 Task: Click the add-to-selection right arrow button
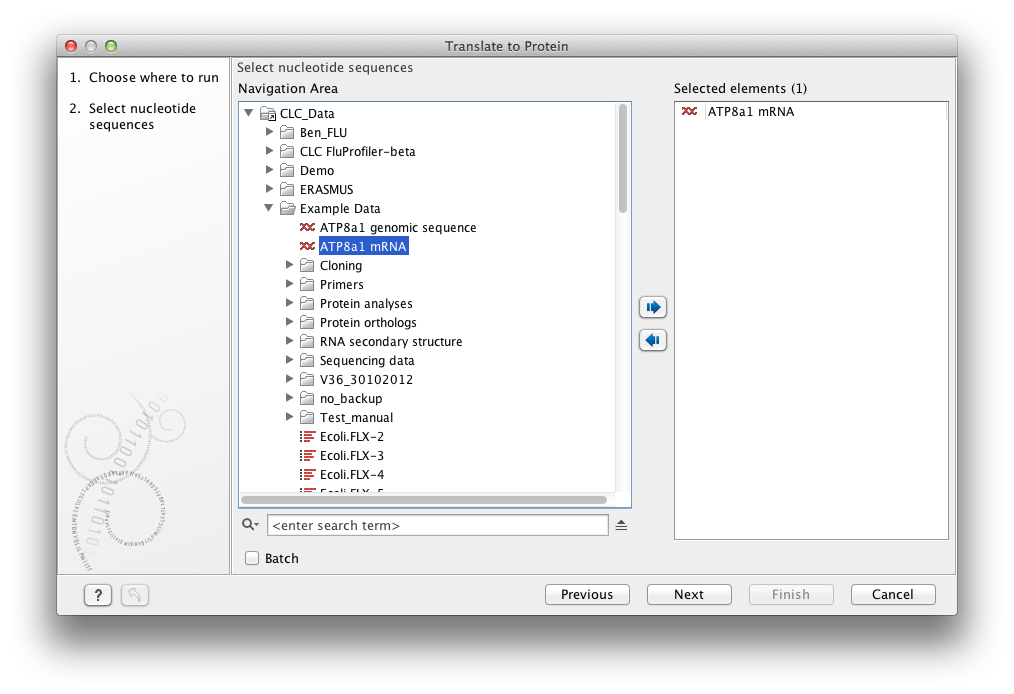pyautogui.click(x=652, y=307)
